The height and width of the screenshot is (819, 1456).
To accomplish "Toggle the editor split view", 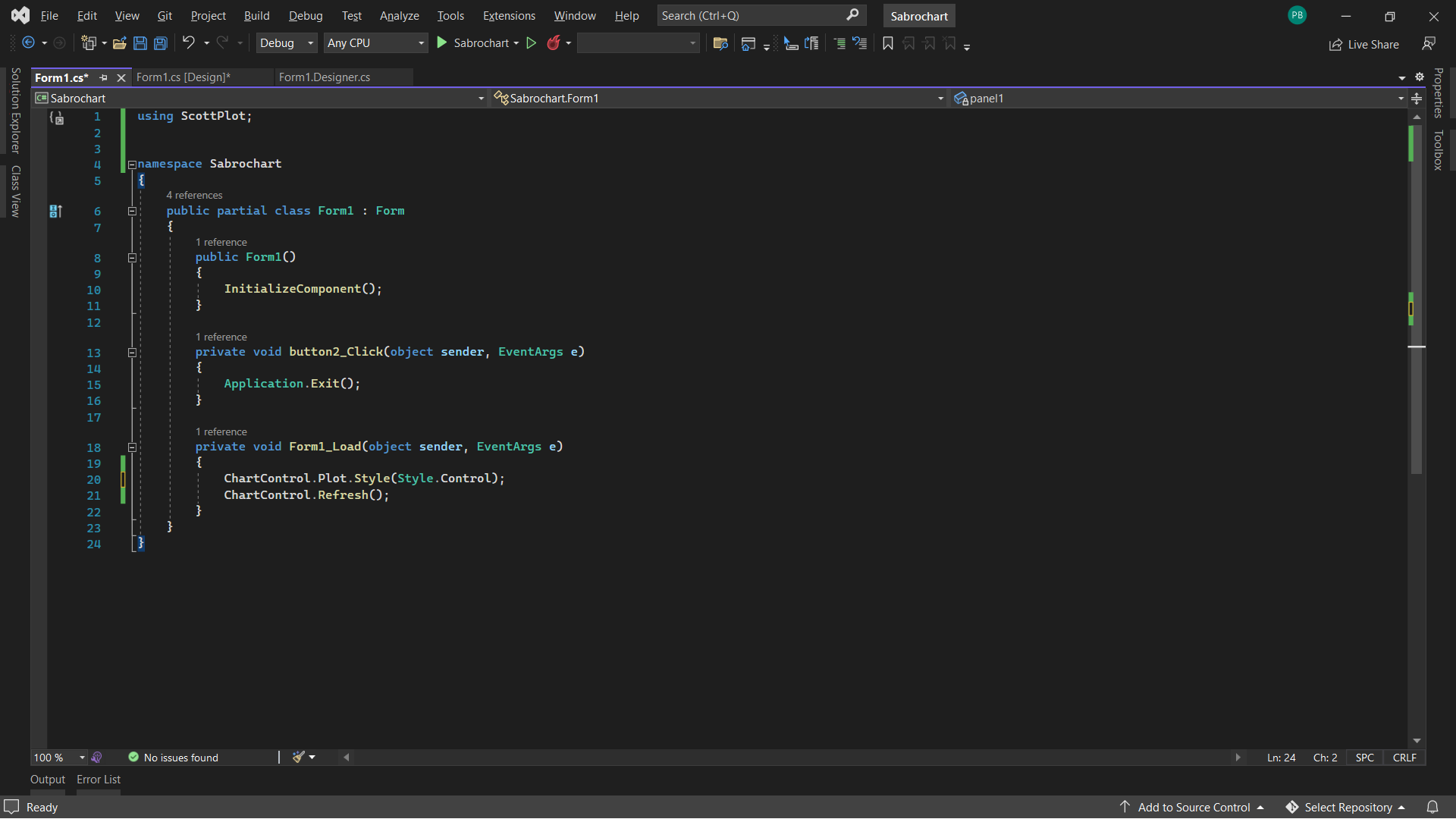I will 1417,98.
